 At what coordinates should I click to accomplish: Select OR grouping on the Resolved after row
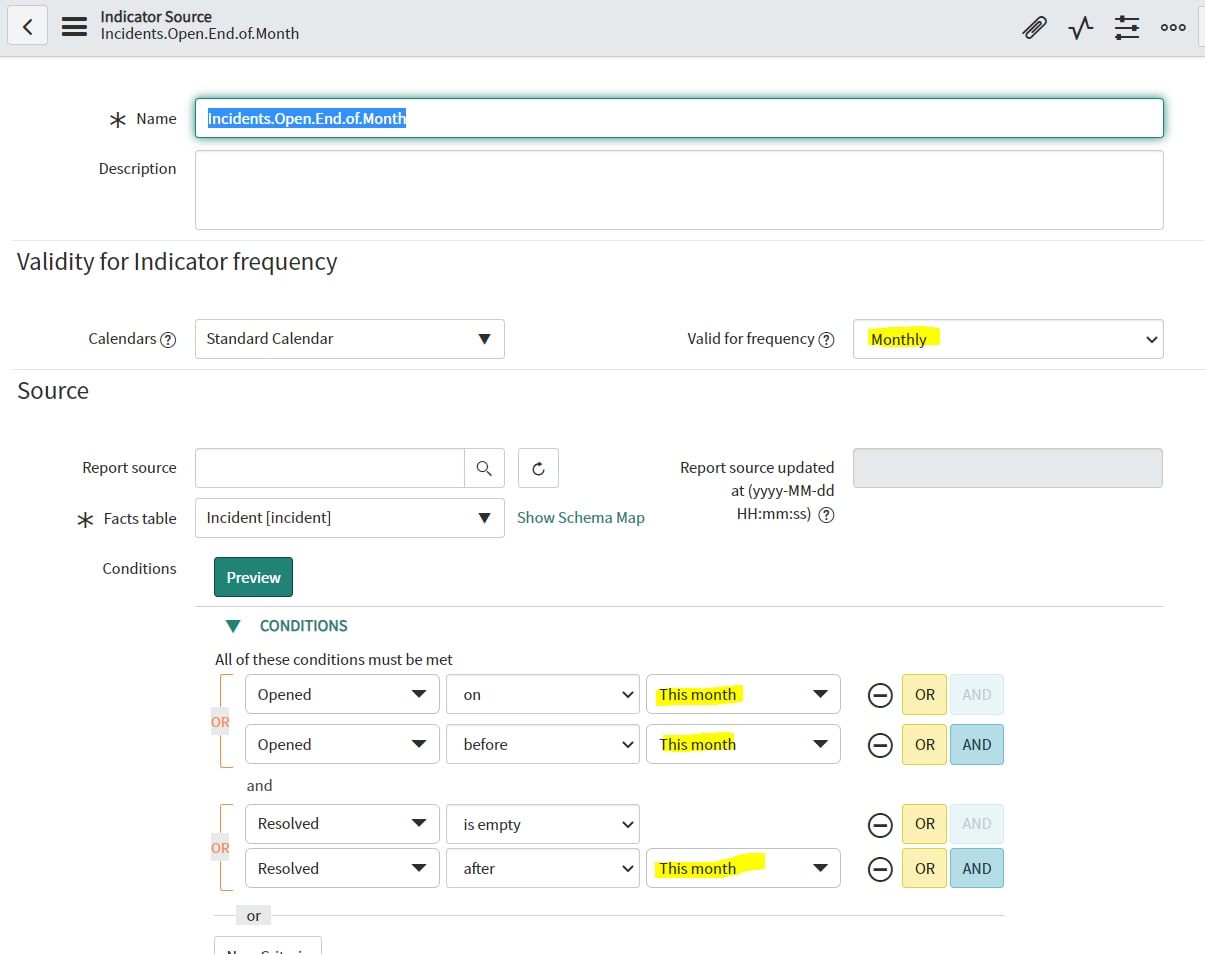(923, 868)
